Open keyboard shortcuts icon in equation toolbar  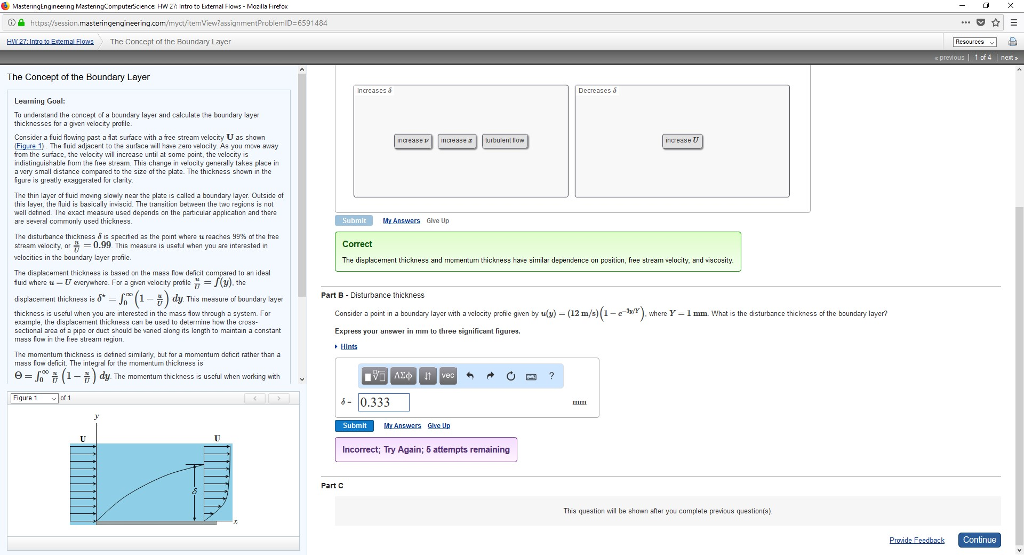pyautogui.click(x=531, y=375)
